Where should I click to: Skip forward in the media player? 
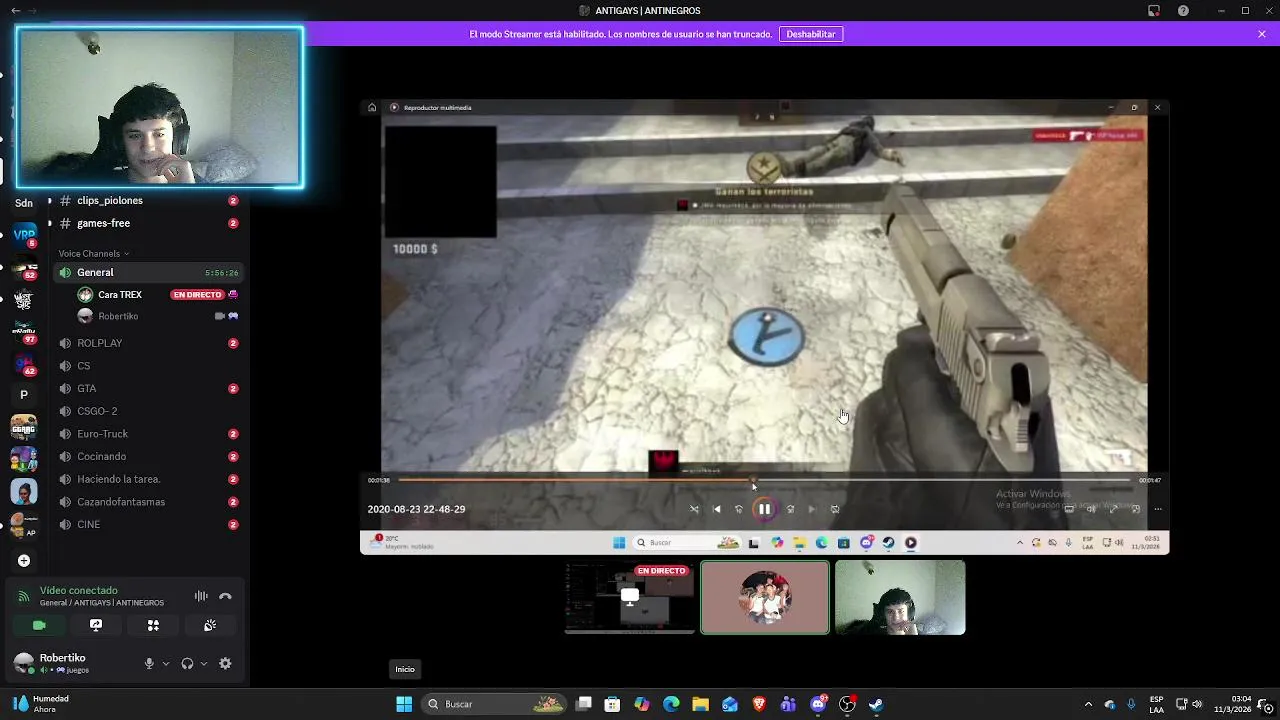click(x=790, y=509)
